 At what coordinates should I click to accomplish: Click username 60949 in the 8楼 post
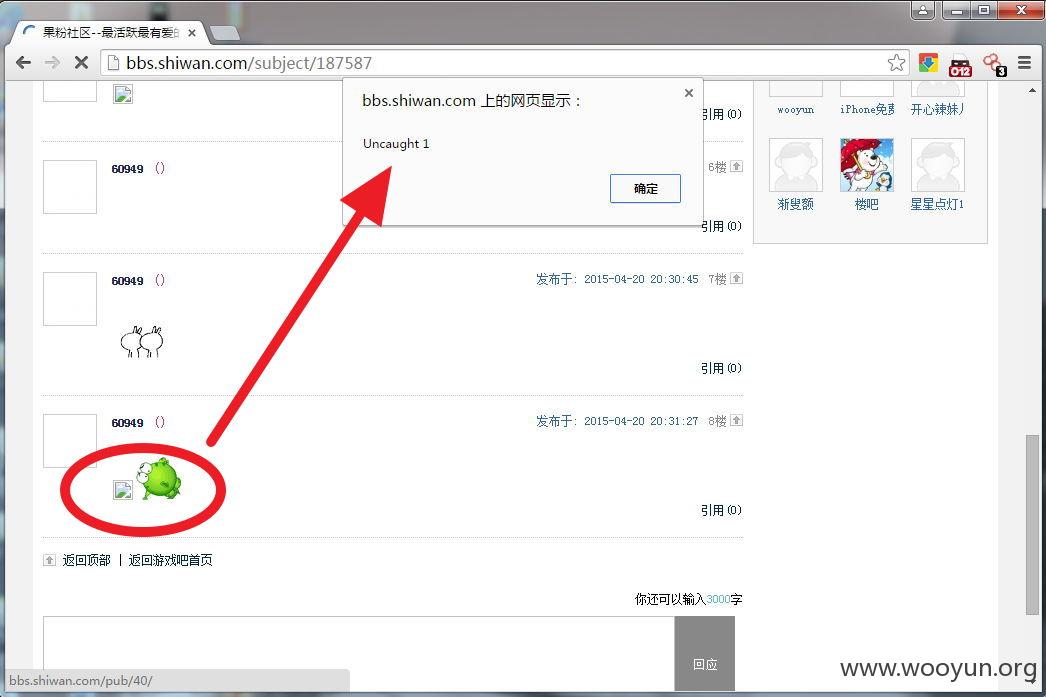127,423
